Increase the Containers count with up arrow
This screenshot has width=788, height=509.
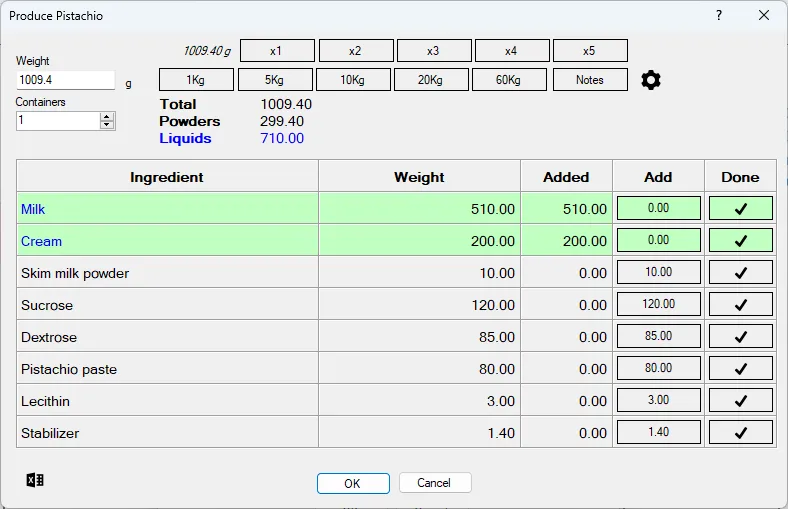coord(107,117)
